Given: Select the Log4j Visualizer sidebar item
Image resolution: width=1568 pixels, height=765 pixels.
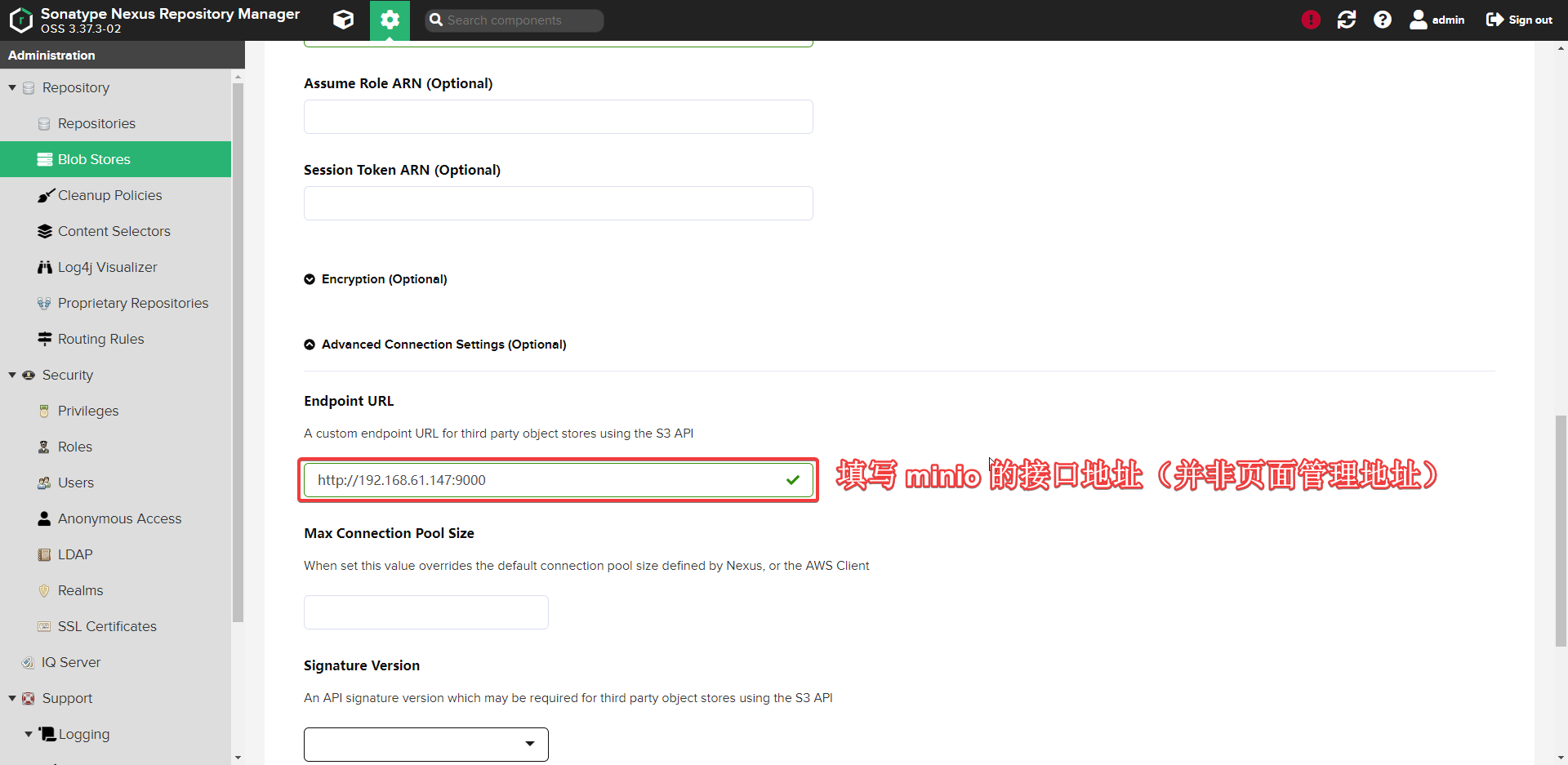Looking at the screenshot, I should 107,267.
